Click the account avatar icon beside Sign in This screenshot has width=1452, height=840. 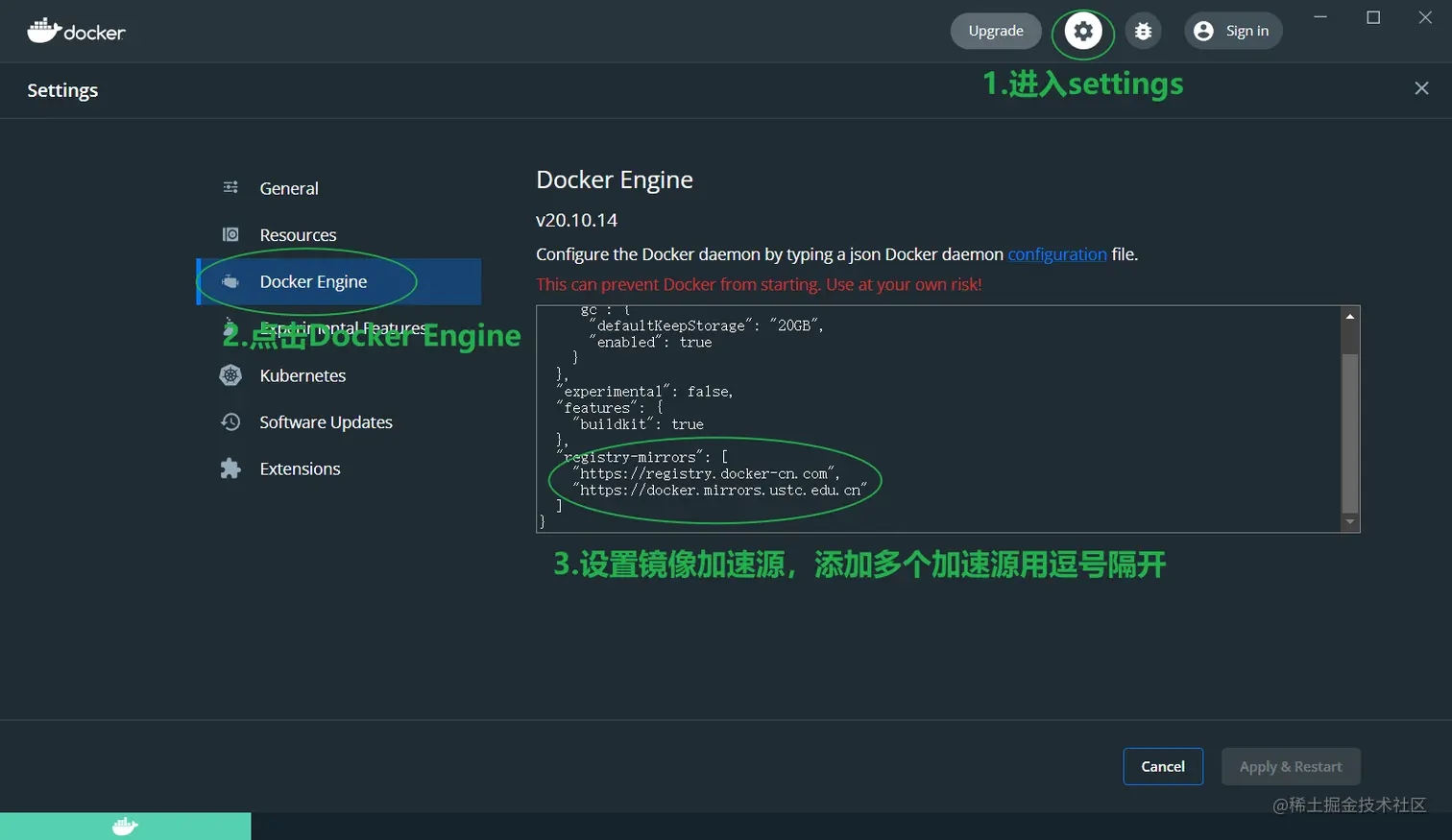pyautogui.click(x=1203, y=31)
